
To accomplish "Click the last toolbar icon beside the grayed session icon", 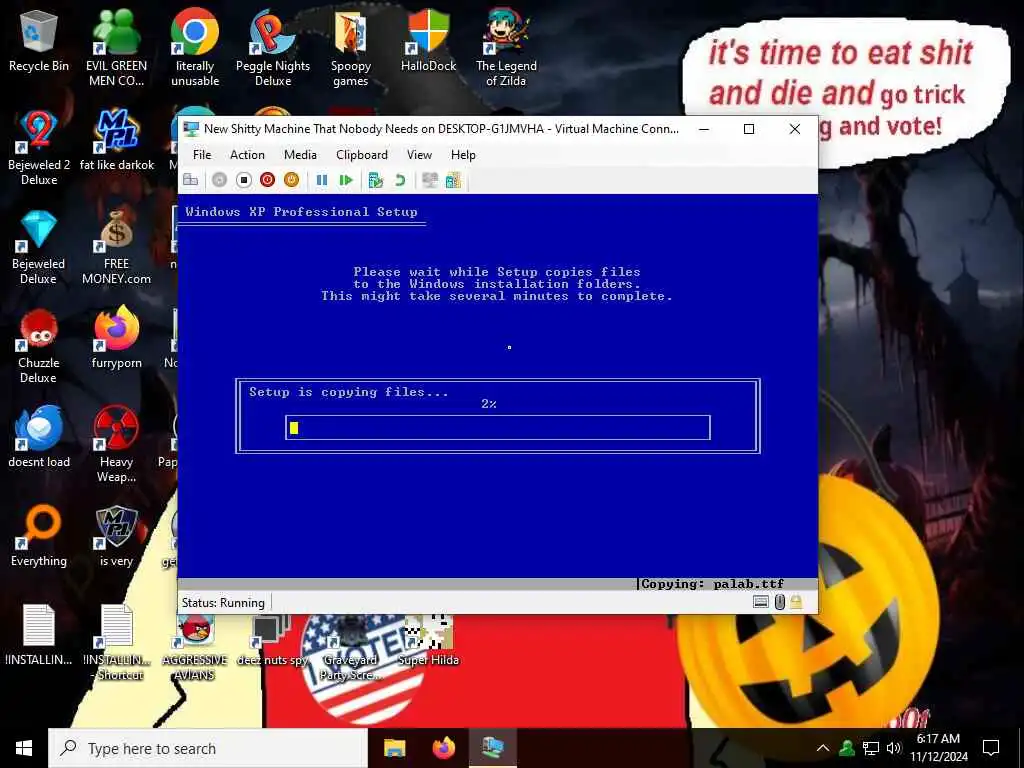I will point(453,180).
